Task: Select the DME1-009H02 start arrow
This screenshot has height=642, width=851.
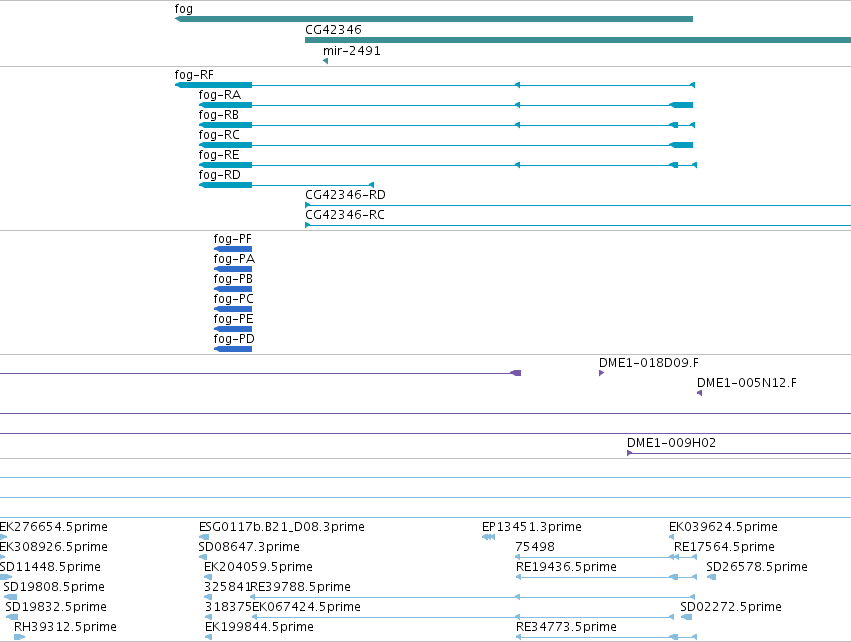Action: click(x=630, y=453)
